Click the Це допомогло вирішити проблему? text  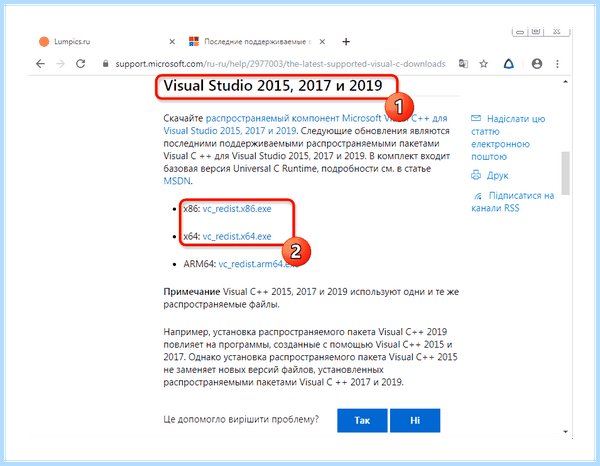point(241,420)
